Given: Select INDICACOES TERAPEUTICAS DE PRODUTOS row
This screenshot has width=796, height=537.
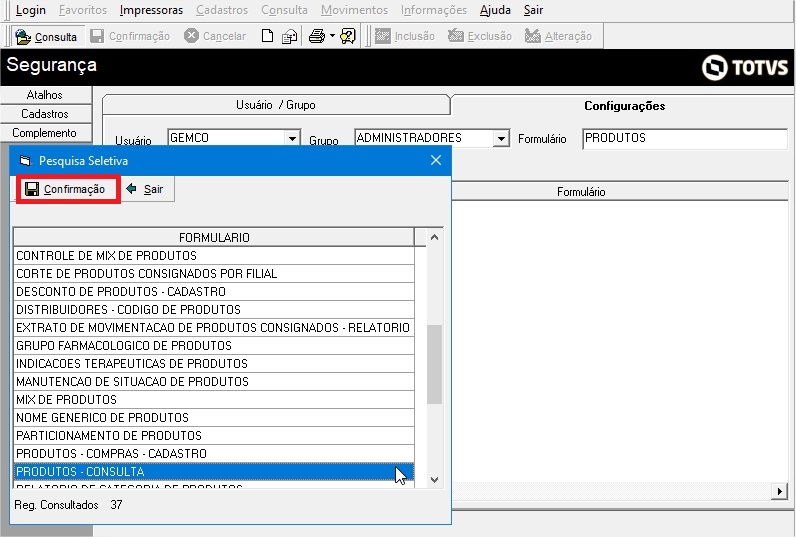Looking at the screenshot, I should (x=214, y=363).
